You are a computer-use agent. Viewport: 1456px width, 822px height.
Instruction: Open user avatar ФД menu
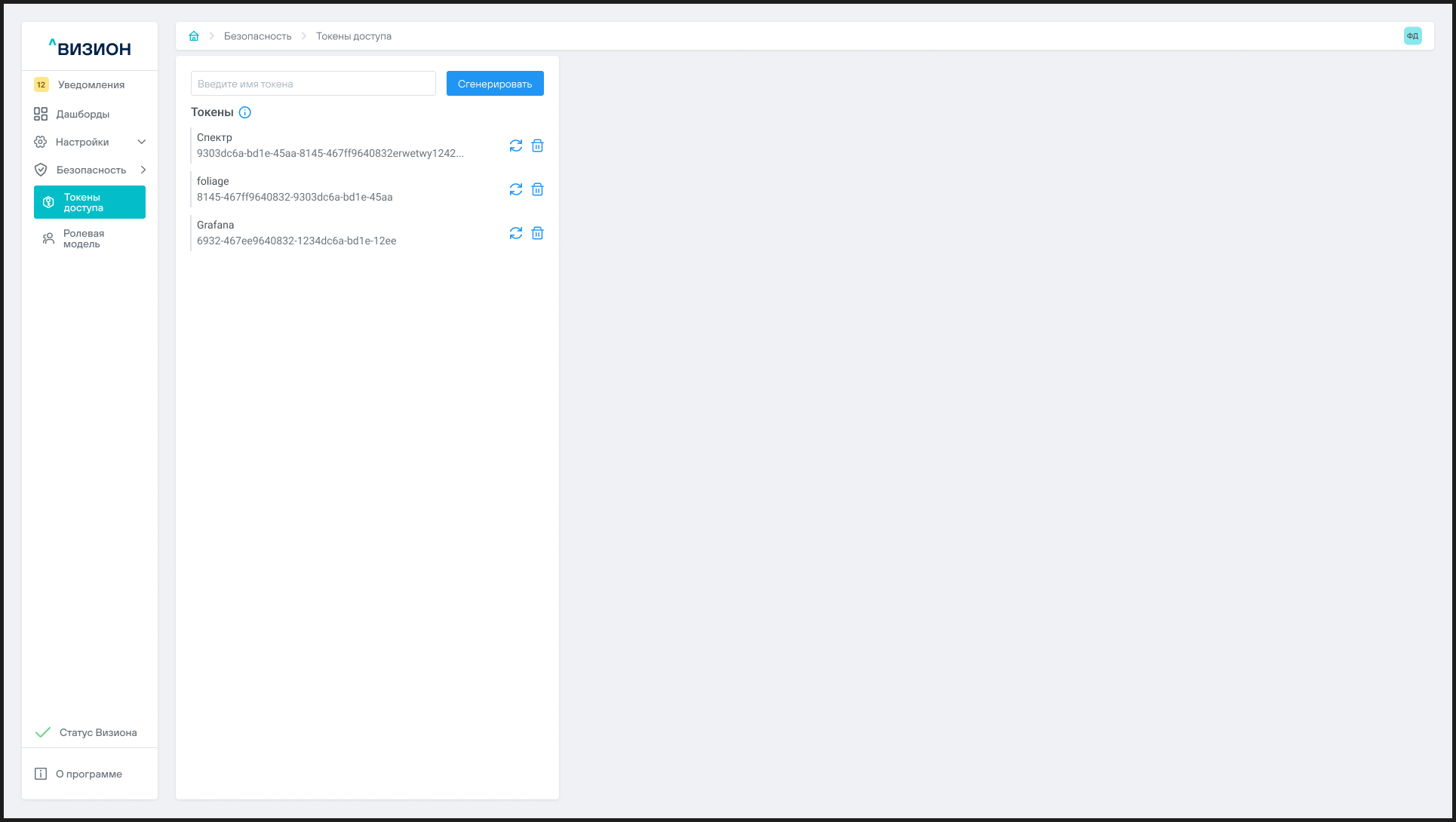(1412, 35)
